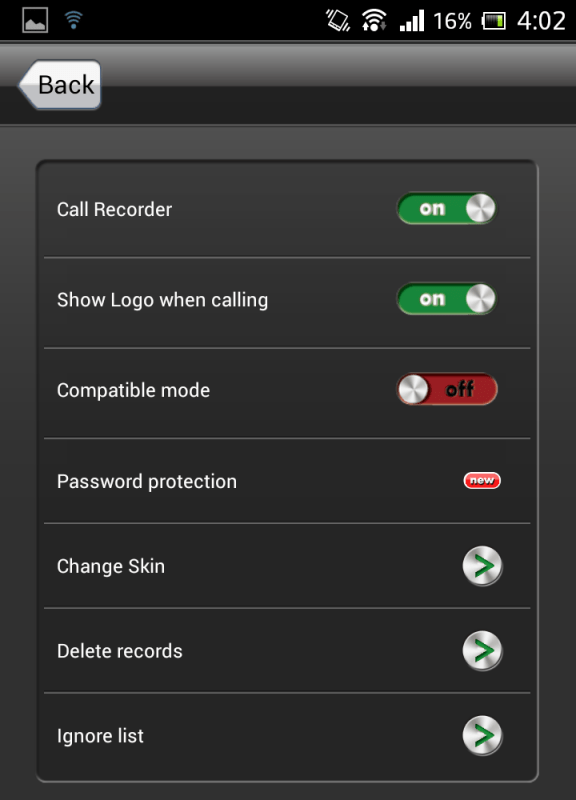
Task: Click the red new badge icon
Action: [482, 481]
